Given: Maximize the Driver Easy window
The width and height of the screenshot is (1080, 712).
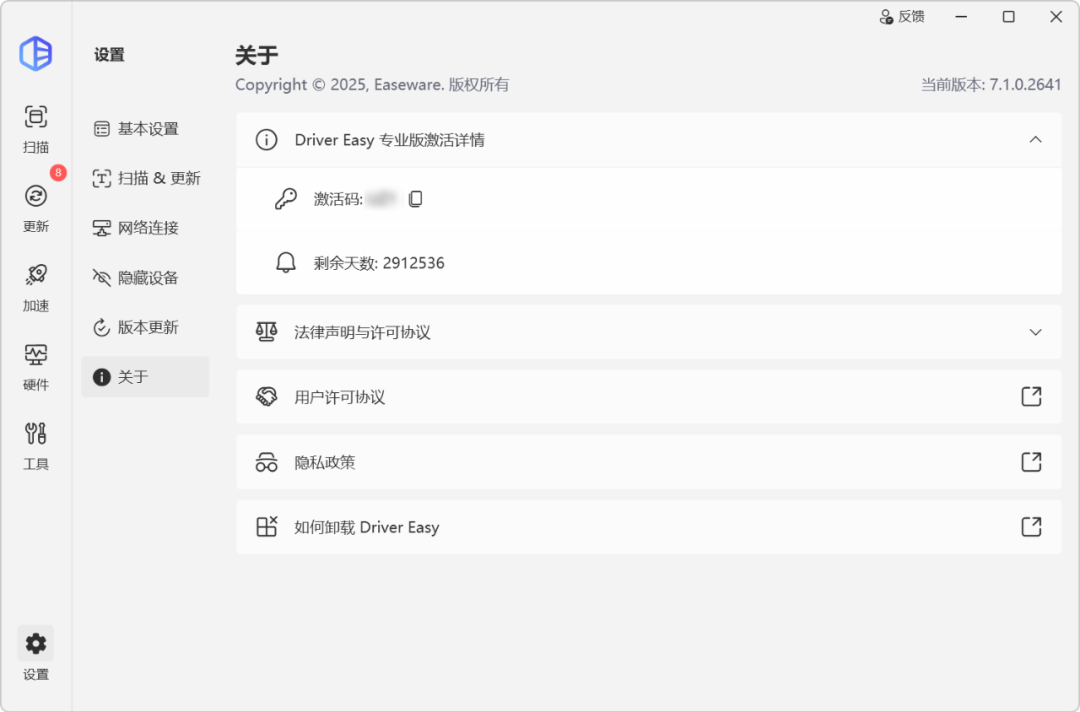Looking at the screenshot, I should 1008,17.
